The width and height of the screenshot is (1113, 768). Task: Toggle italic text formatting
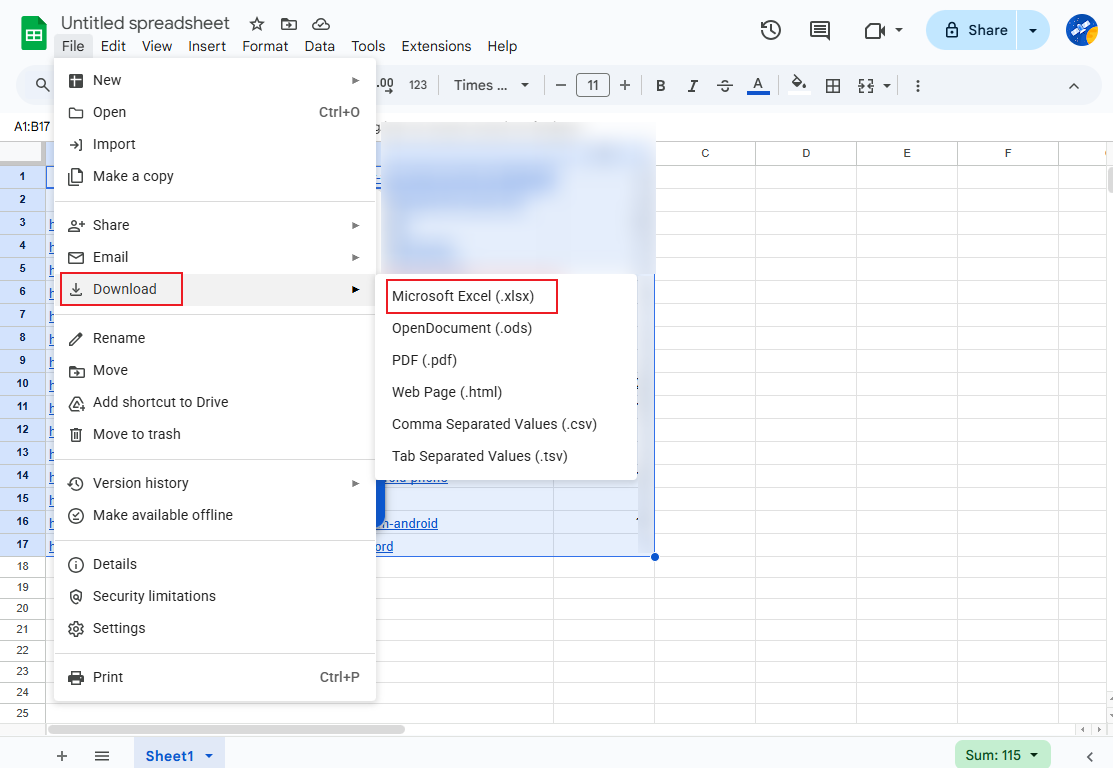693,85
